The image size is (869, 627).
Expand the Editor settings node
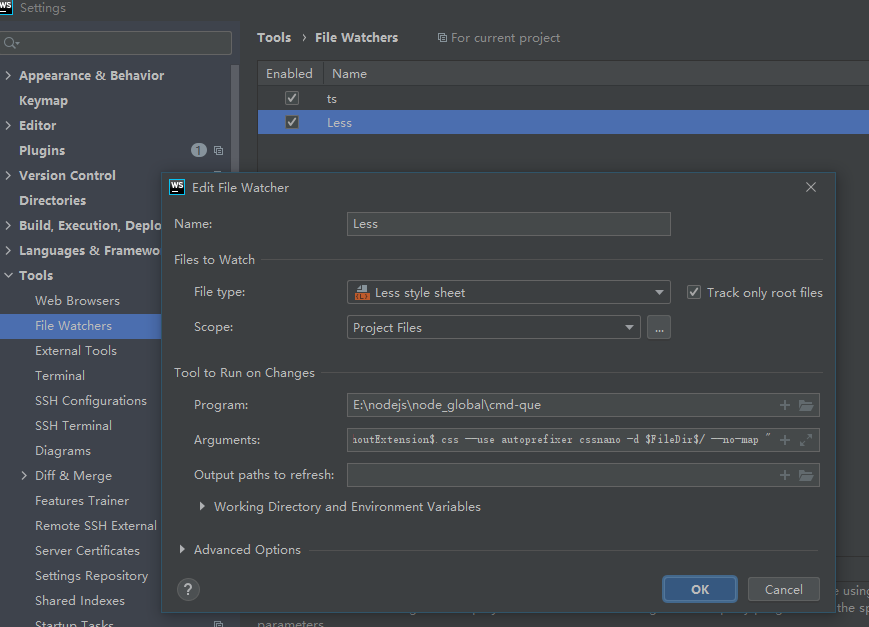pyautogui.click(x=8, y=125)
